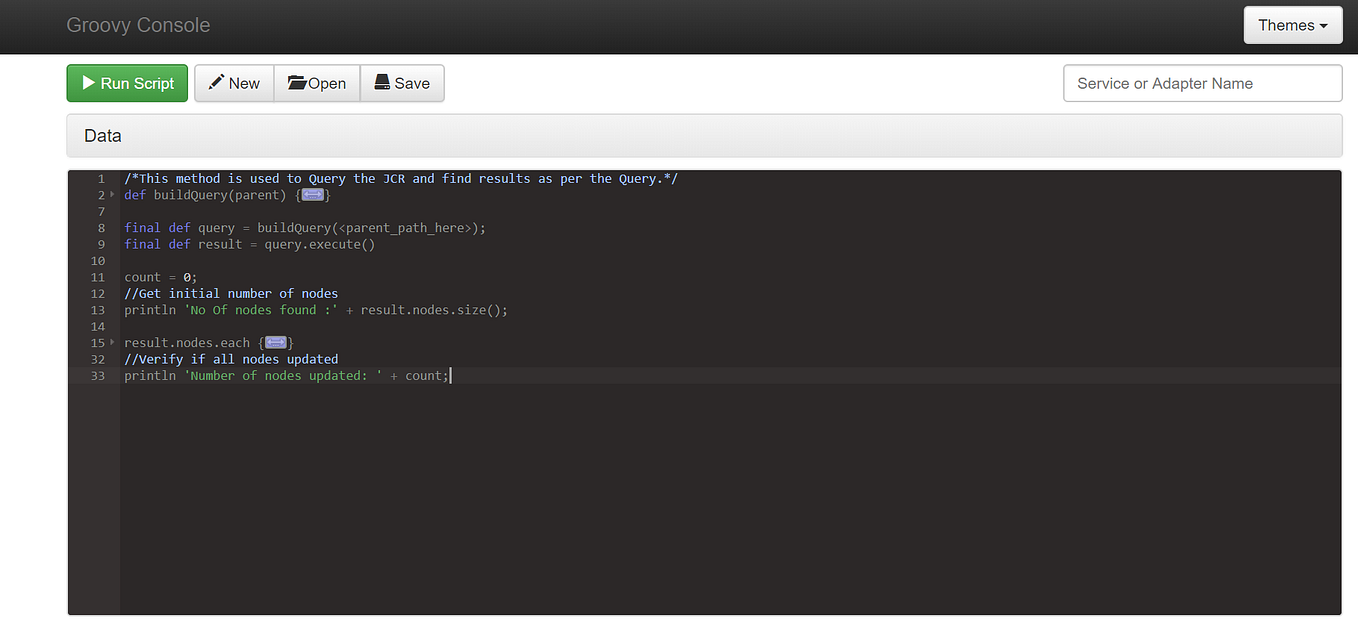
Task: Expand the collapsed buildQuery method body placeholder
Action: (313, 195)
